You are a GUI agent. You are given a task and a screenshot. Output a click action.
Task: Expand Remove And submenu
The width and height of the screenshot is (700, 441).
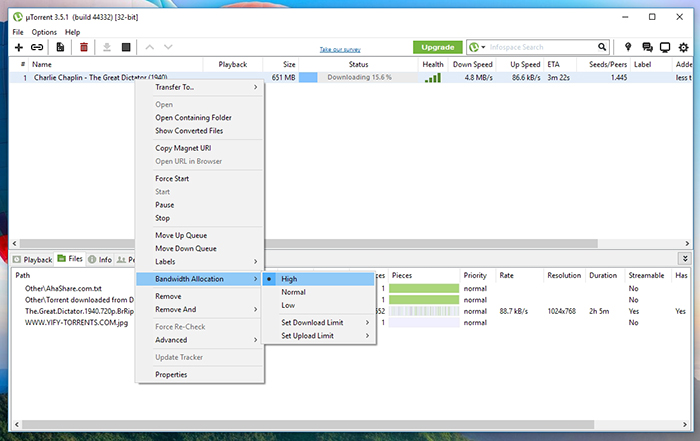point(200,309)
